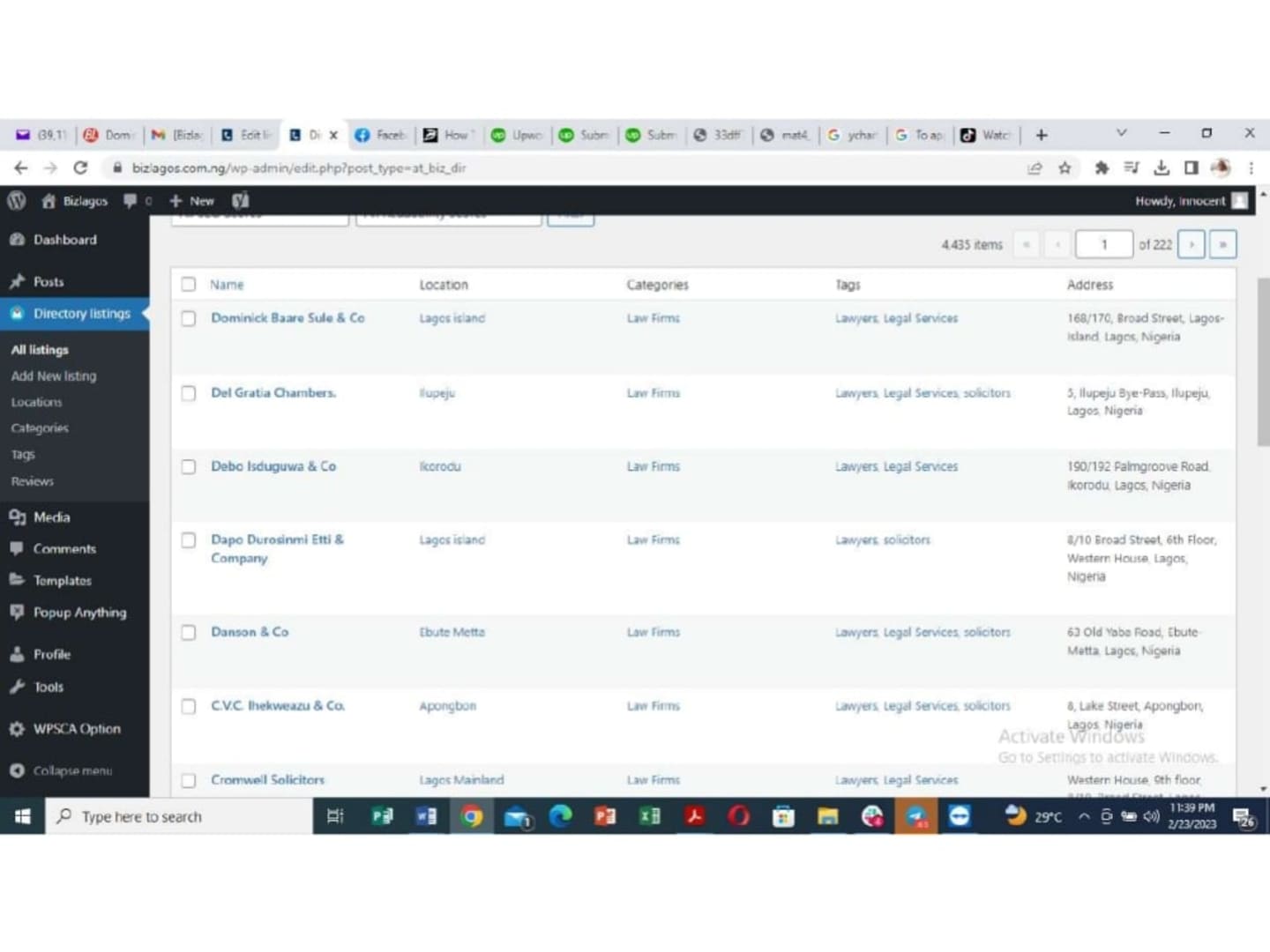Toggle select-all checkbox in table header
Viewport: 1270px width, 952px height.
[x=188, y=284]
